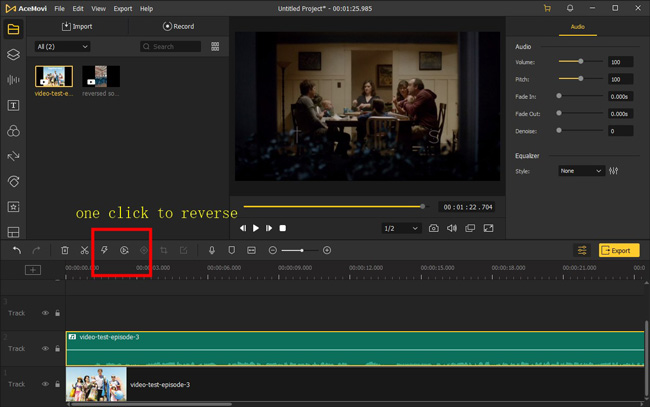Stop the preview playback
650x407 pixels.
tap(283, 228)
